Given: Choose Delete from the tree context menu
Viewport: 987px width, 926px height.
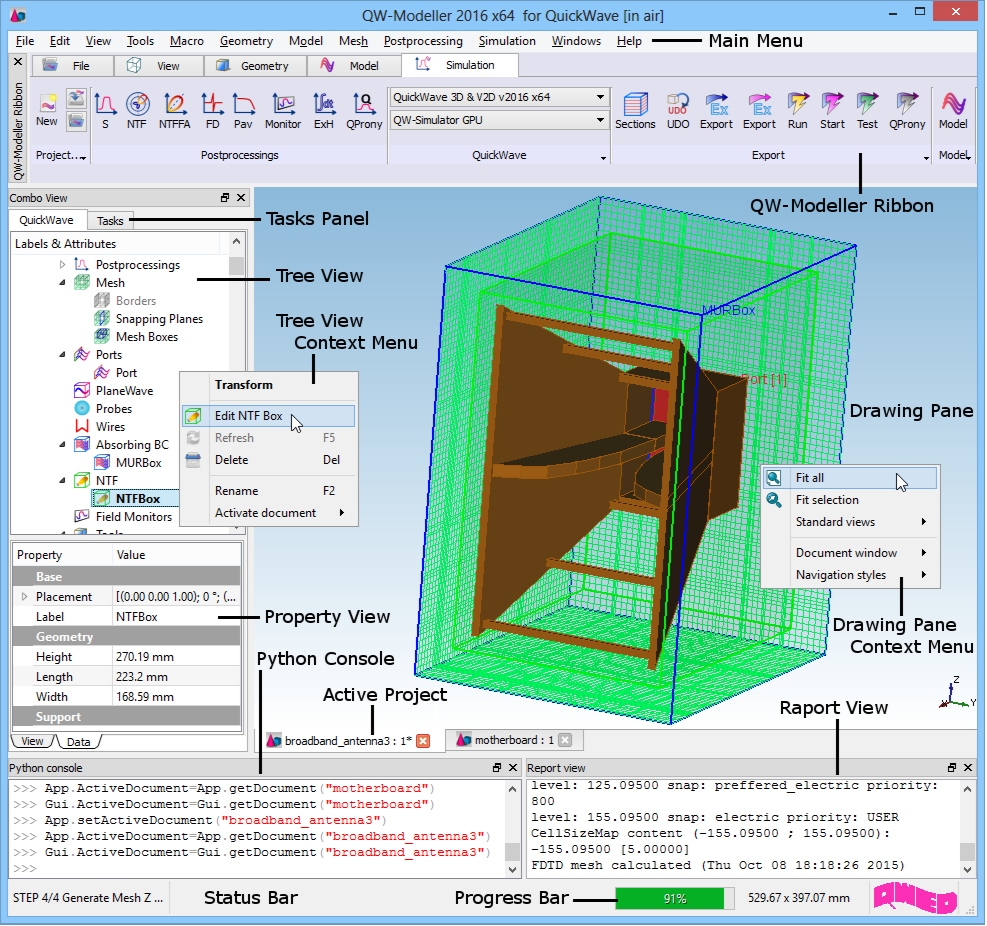Looking at the screenshot, I should [x=269, y=460].
